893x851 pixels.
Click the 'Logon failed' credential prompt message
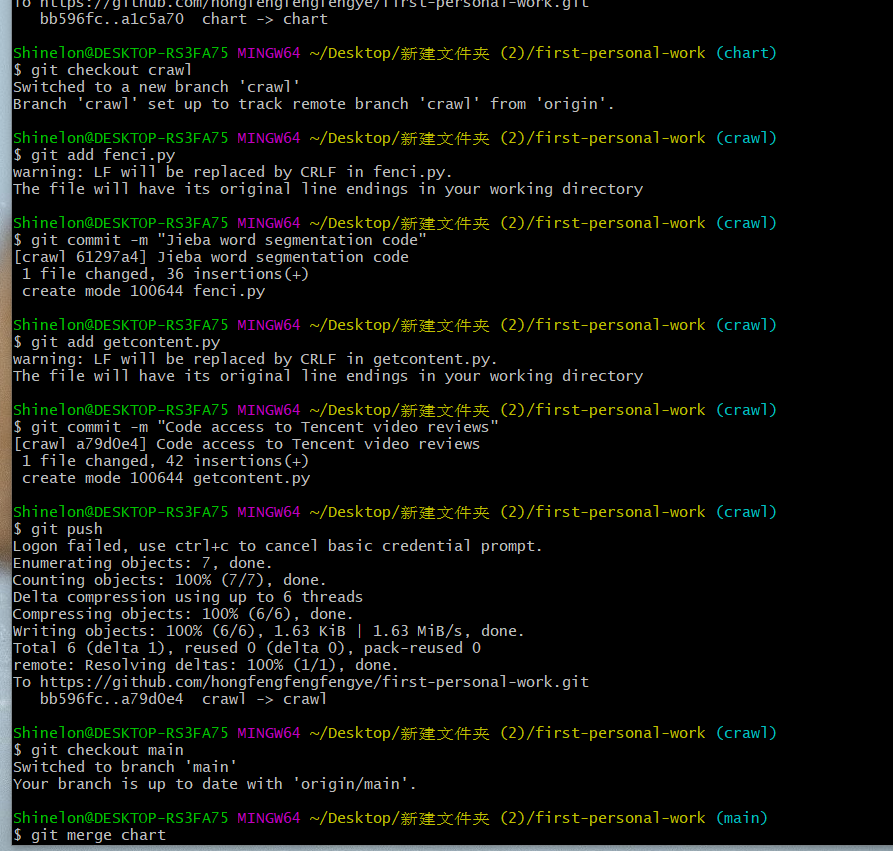click(x=277, y=546)
